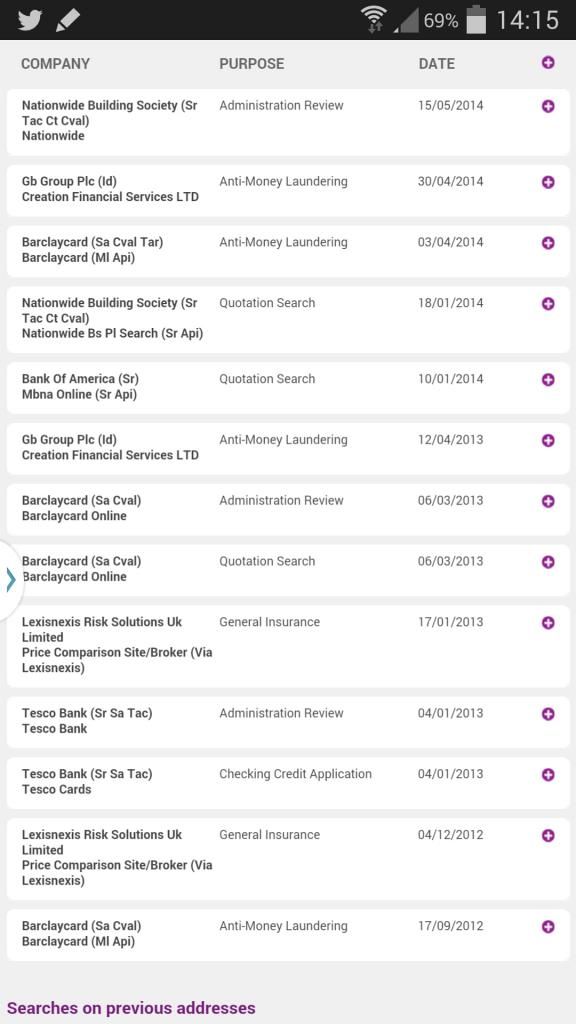Expand Tesco Cards Checking Credit Application entry

(x=548, y=775)
